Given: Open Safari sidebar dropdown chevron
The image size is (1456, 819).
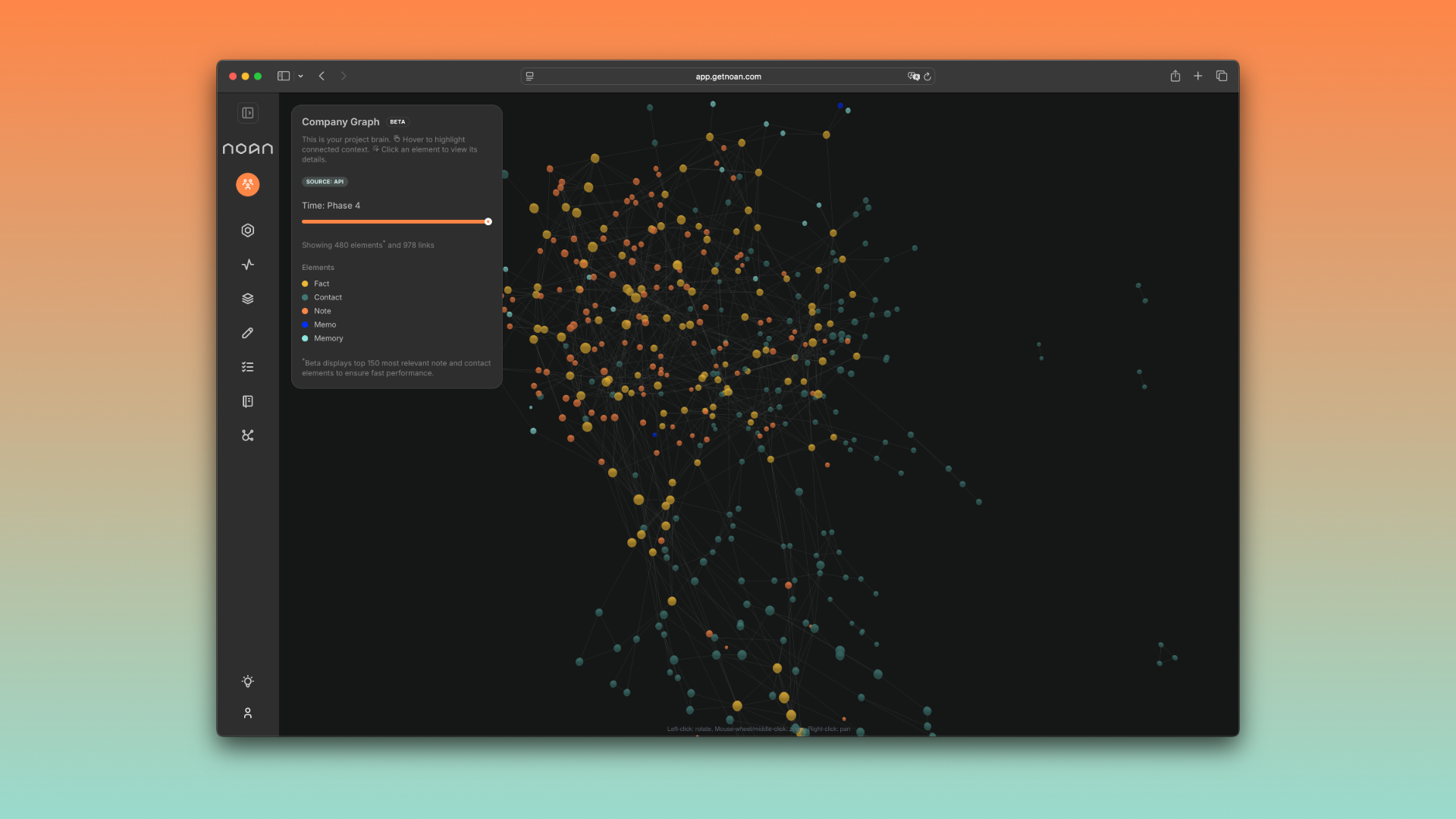Looking at the screenshot, I should [301, 77].
